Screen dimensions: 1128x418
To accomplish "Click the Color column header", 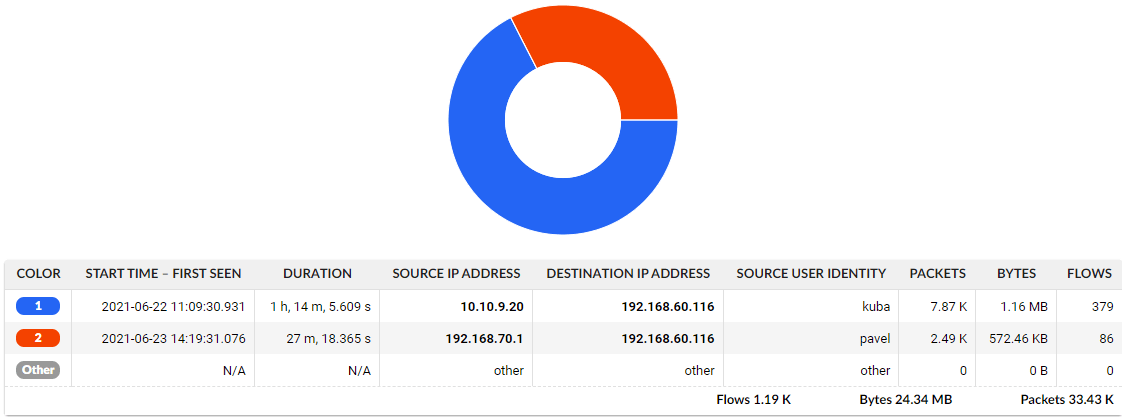I will pyautogui.click(x=38, y=273).
